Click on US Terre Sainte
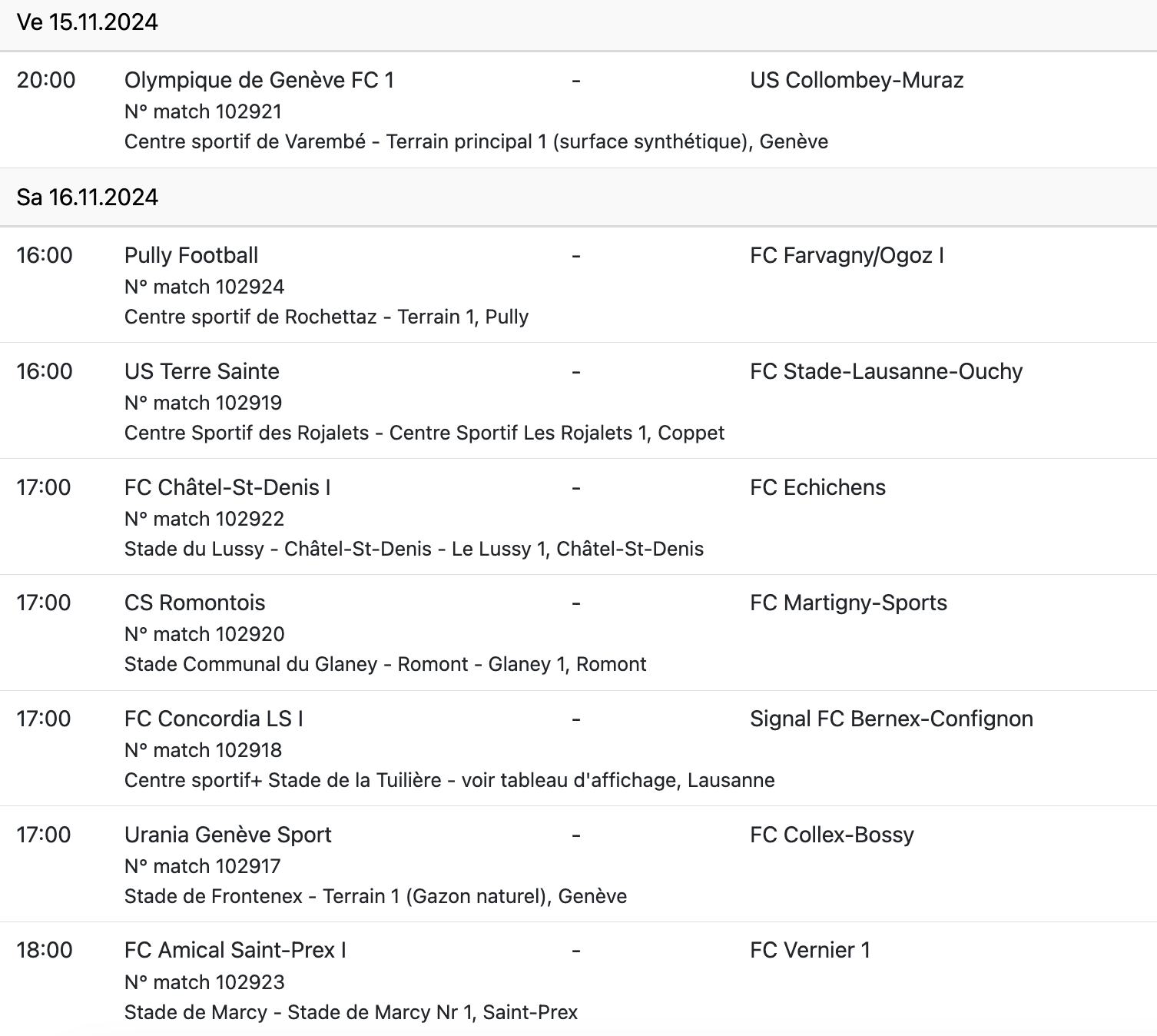The width and height of the screenshot is (1157, 1036). tap(202, 371)
